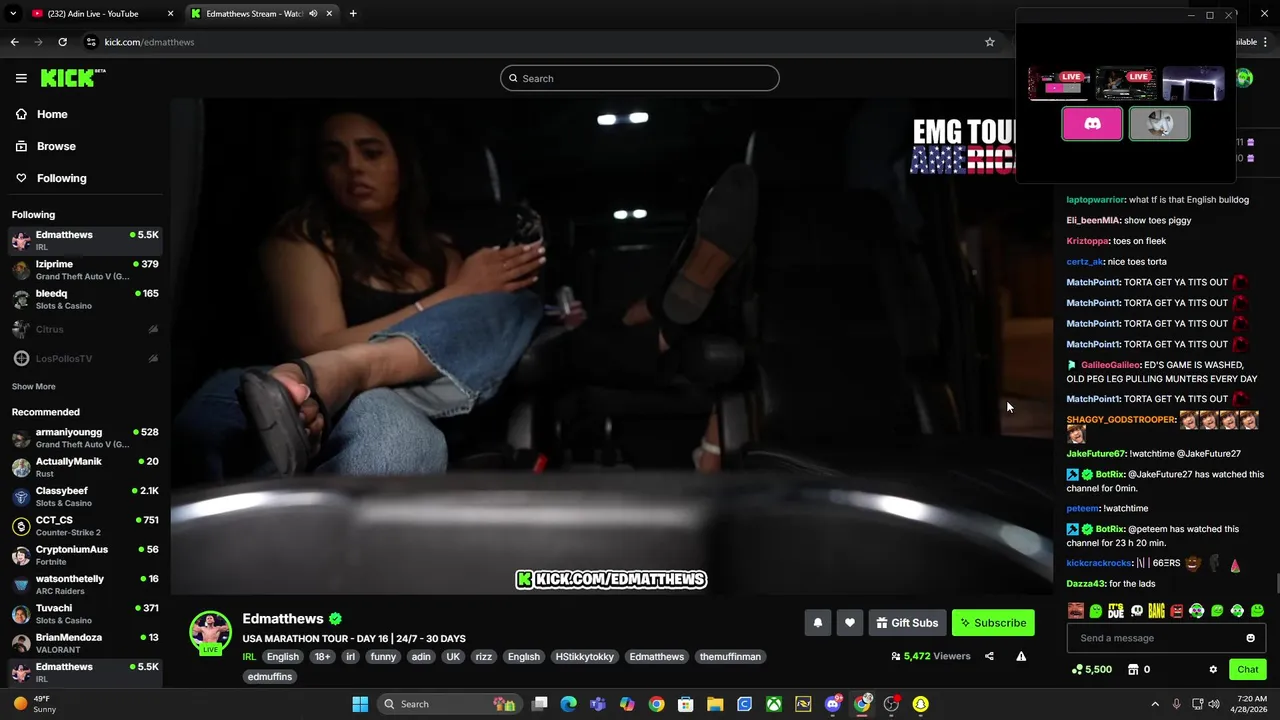Open the bleedq followed channel

click(84, 299)
